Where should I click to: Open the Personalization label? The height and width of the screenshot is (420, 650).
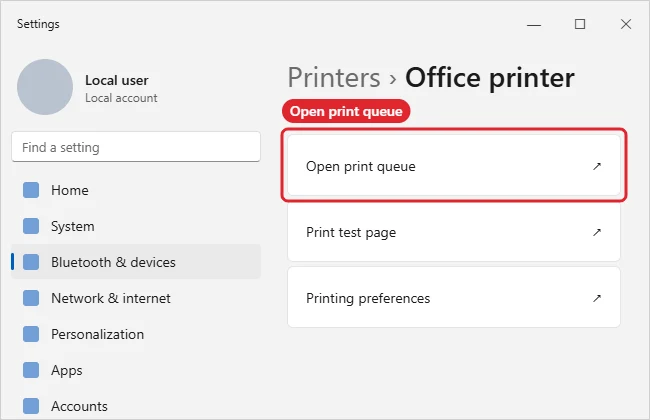click(x=97, y=334)
